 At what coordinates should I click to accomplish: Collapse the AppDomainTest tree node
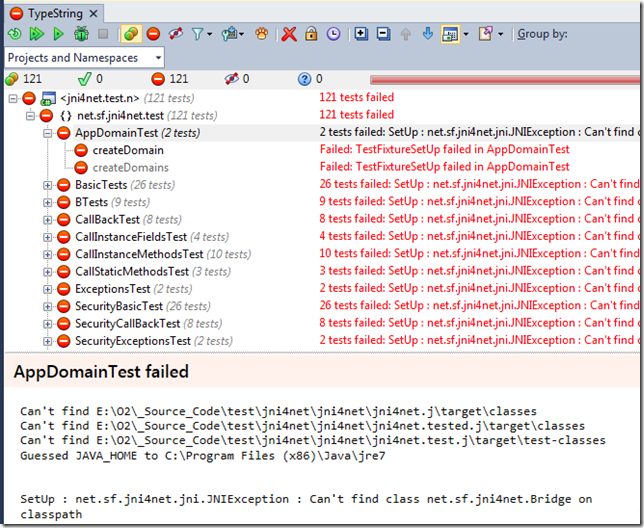[x=47, y=133]
